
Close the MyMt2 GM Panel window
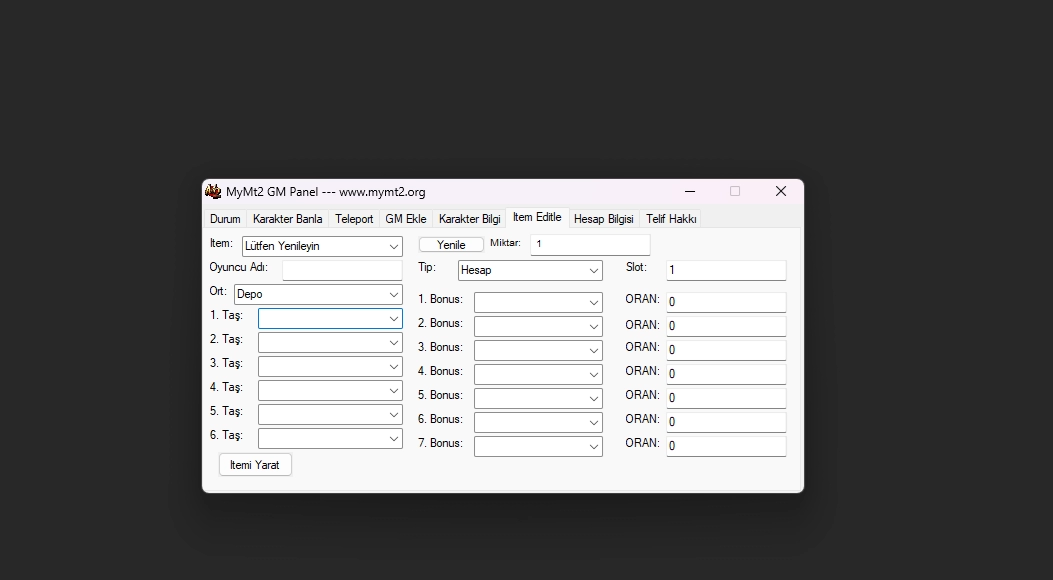point(780,191)
